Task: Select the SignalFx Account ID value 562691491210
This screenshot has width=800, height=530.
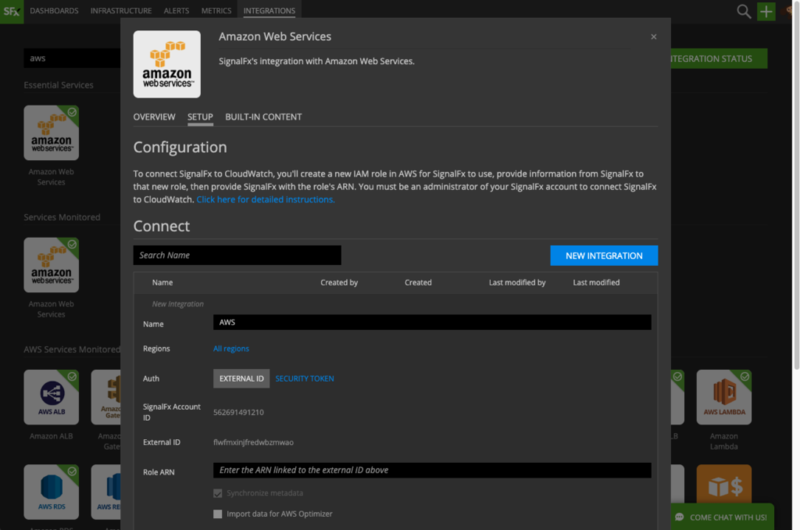Action: pos(238,412)
